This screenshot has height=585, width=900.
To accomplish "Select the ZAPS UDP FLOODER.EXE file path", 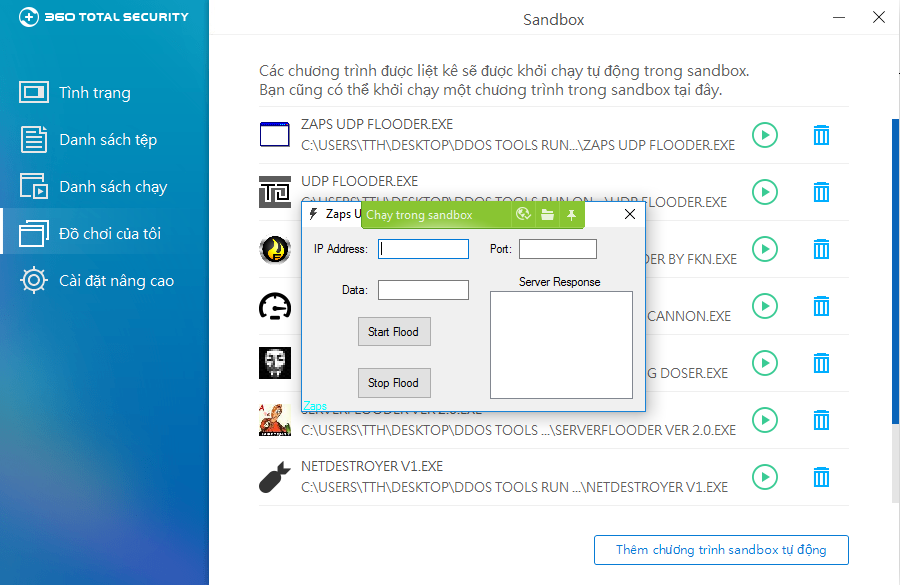I will point(518,145).
